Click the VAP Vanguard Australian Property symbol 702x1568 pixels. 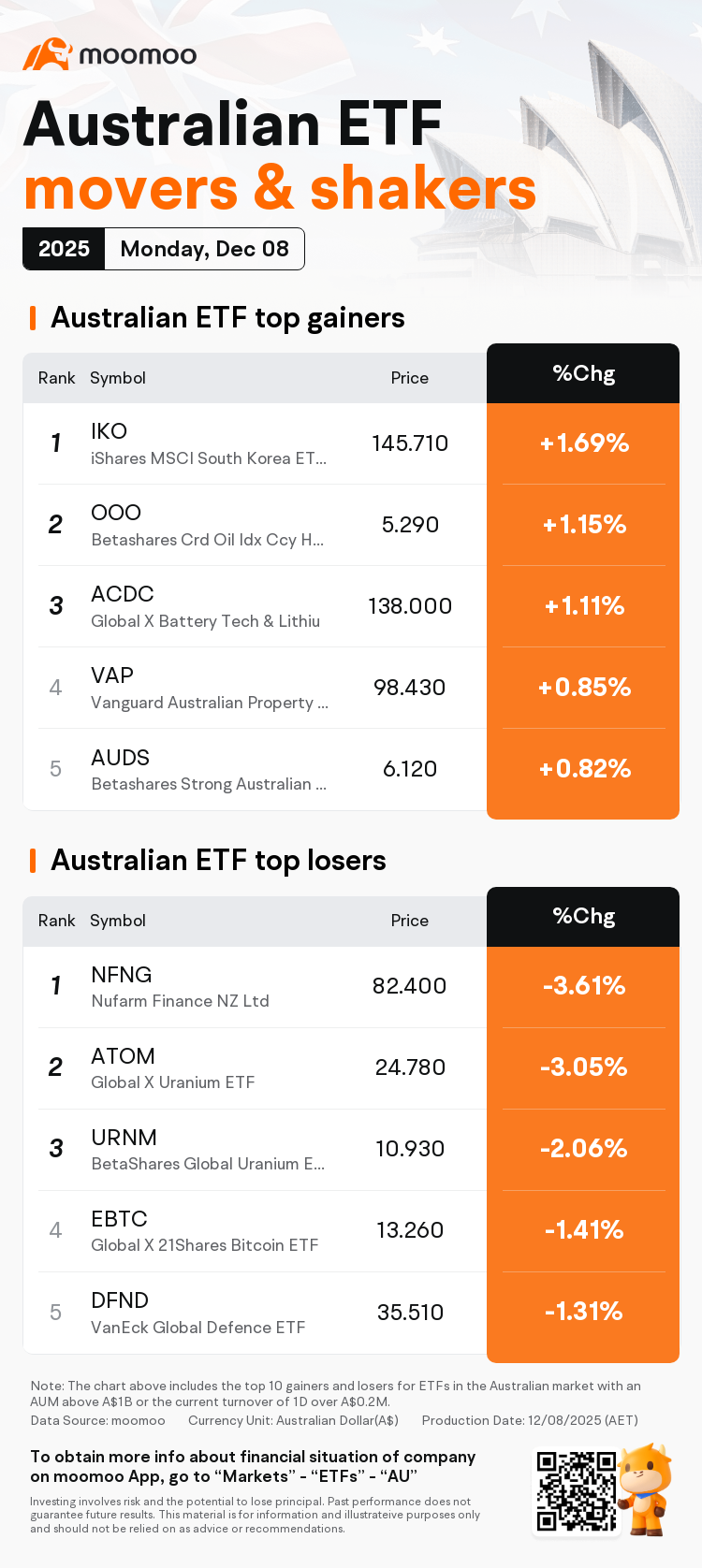click(x=112, y=675)
